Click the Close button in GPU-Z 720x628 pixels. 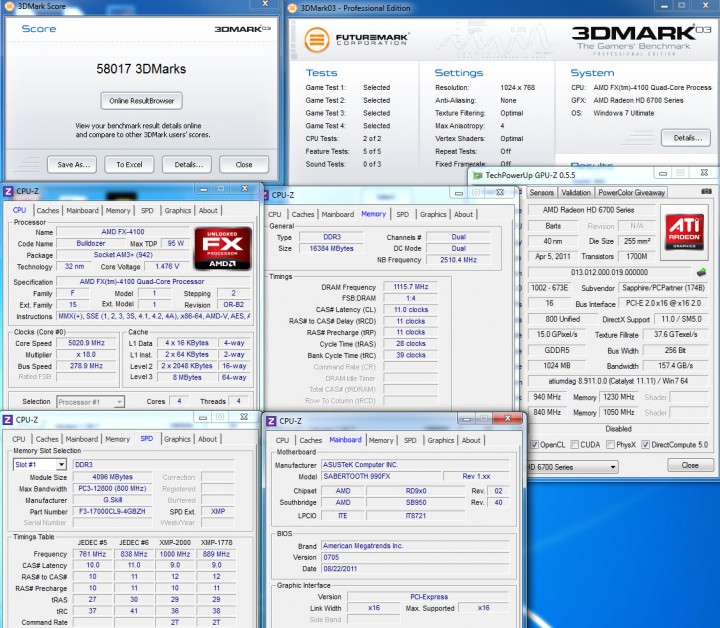(690, 465)
